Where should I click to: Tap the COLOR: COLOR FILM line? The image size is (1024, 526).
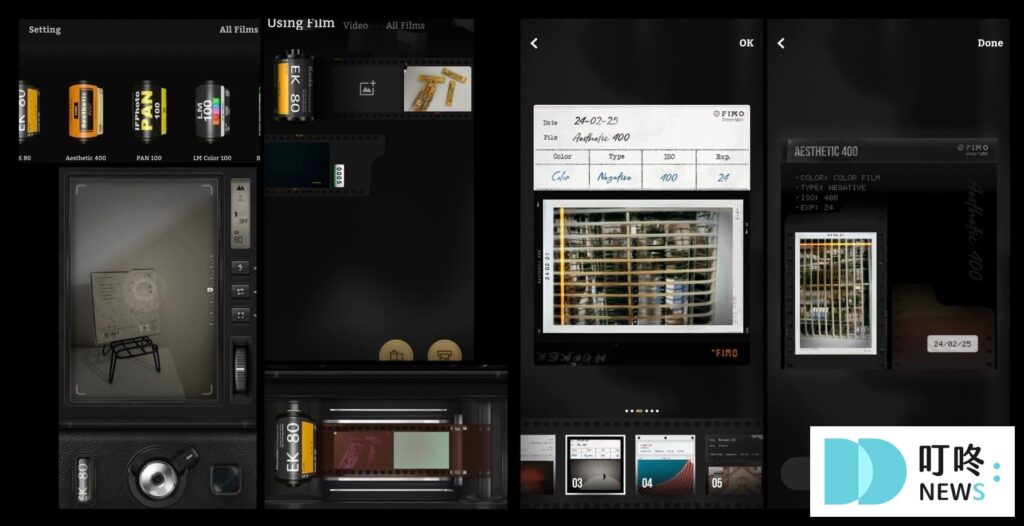838,177
